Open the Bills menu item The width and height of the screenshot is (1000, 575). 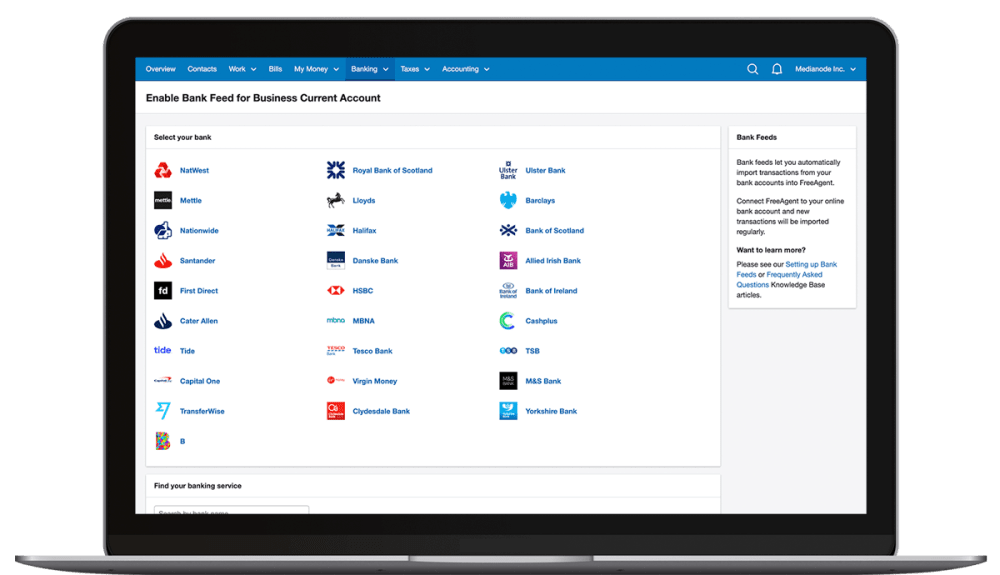(276, 69)
